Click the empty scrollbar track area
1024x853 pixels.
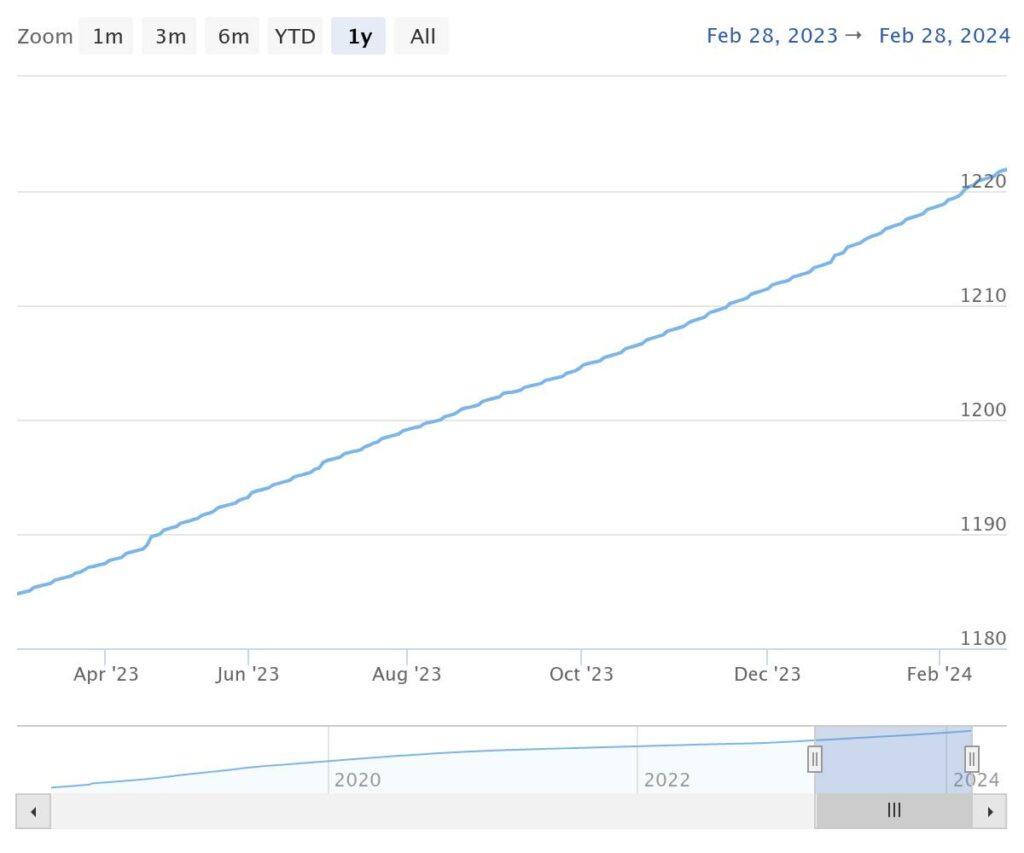coord(432,811)
